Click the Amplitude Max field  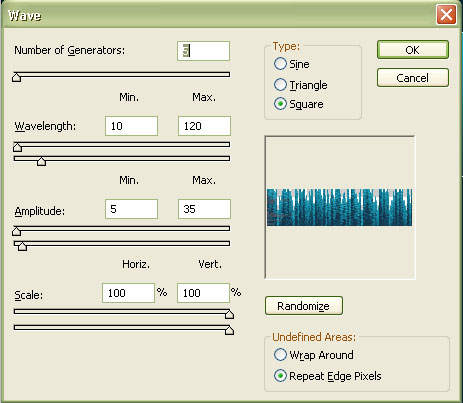point(204,209)
